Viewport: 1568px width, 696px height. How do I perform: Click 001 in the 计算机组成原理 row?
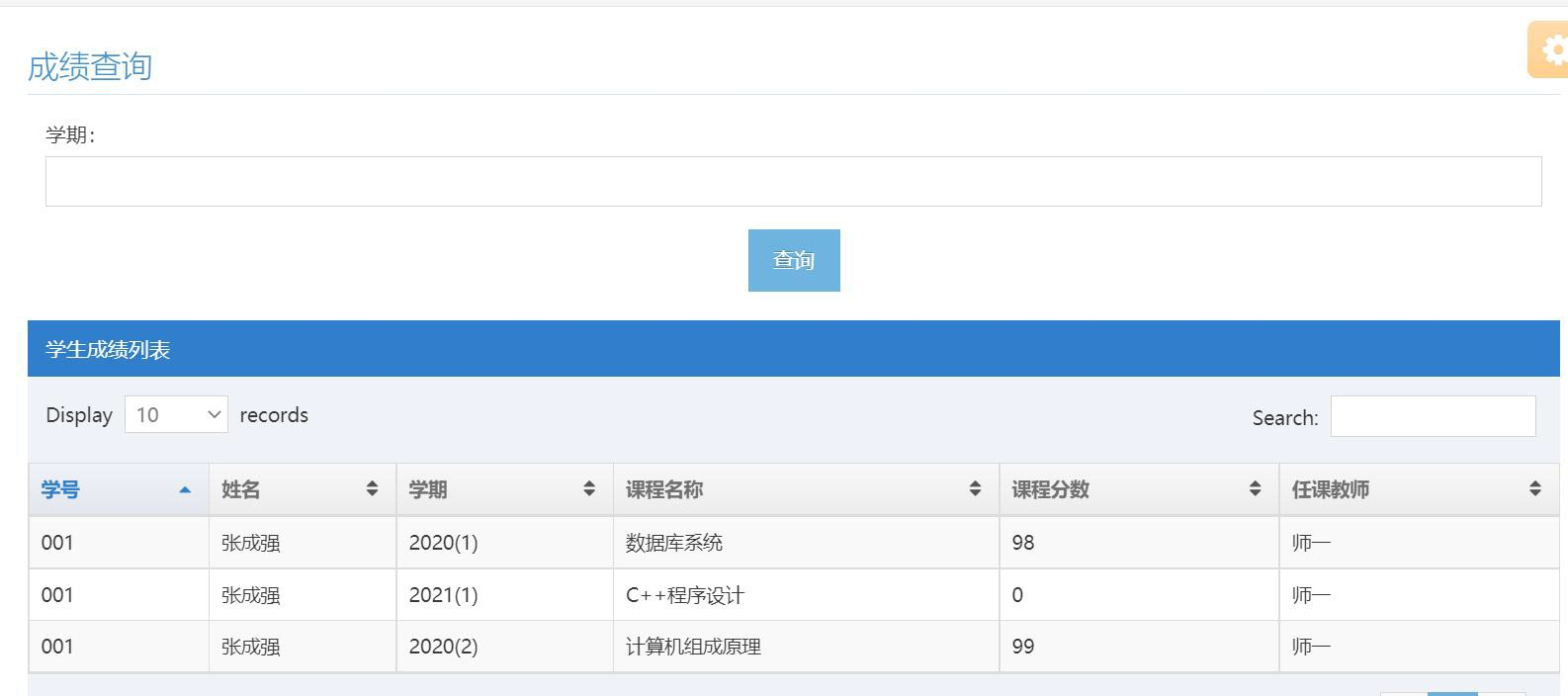point(57,647)
